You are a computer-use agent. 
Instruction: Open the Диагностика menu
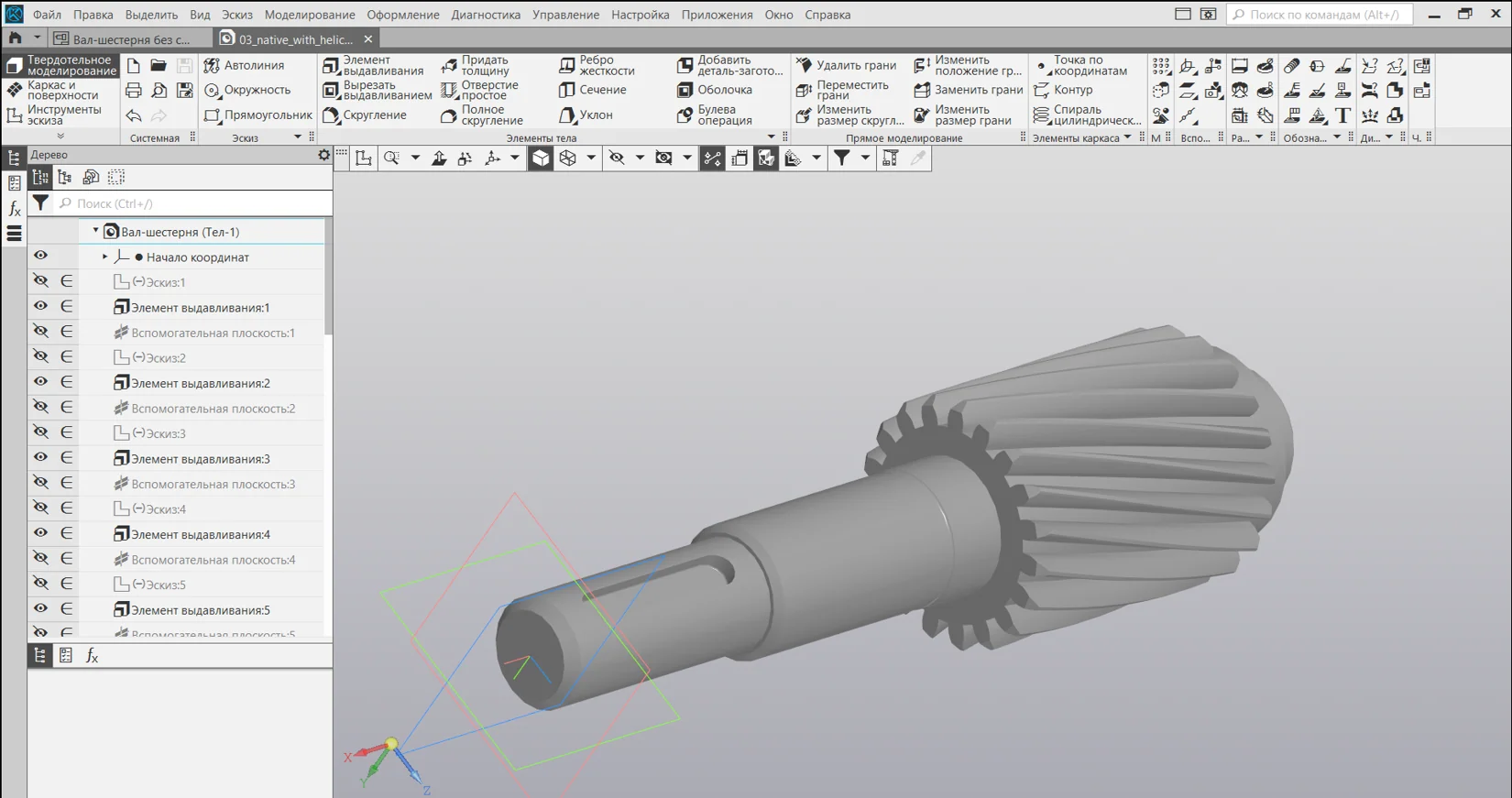[x=486, y=15]
